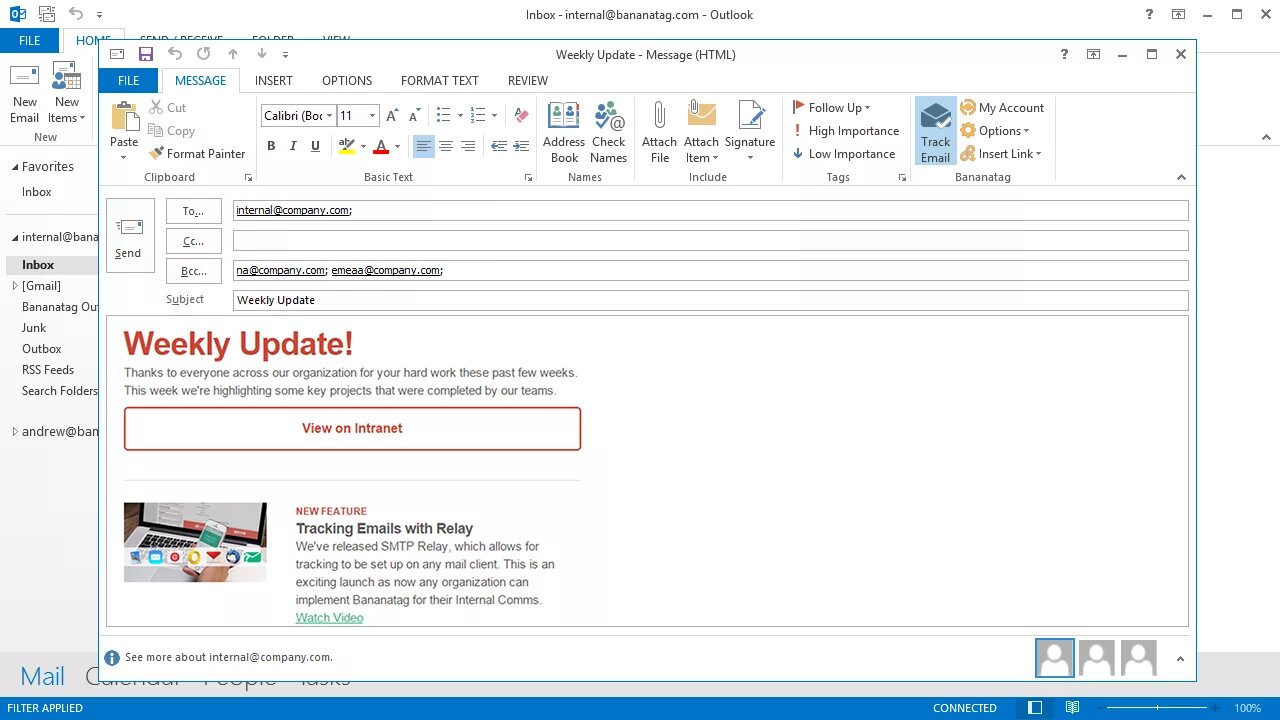The width and height of the screenshot is (1280, 720).
Task: Click the Watch Video link
Action: (329, 618)
